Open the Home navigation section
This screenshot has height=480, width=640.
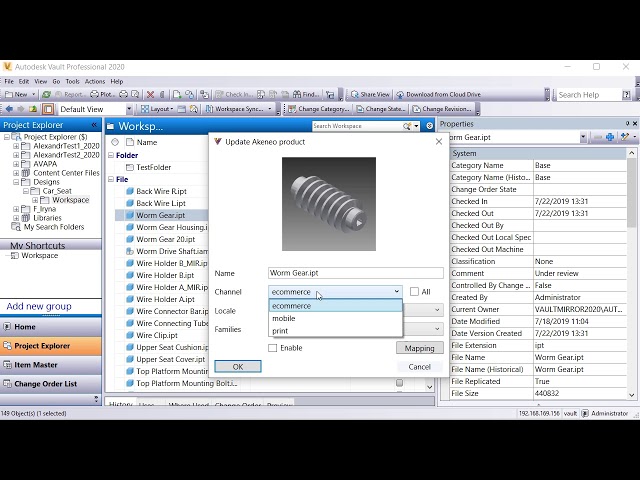pyautogui.click(x=51, y=327)
